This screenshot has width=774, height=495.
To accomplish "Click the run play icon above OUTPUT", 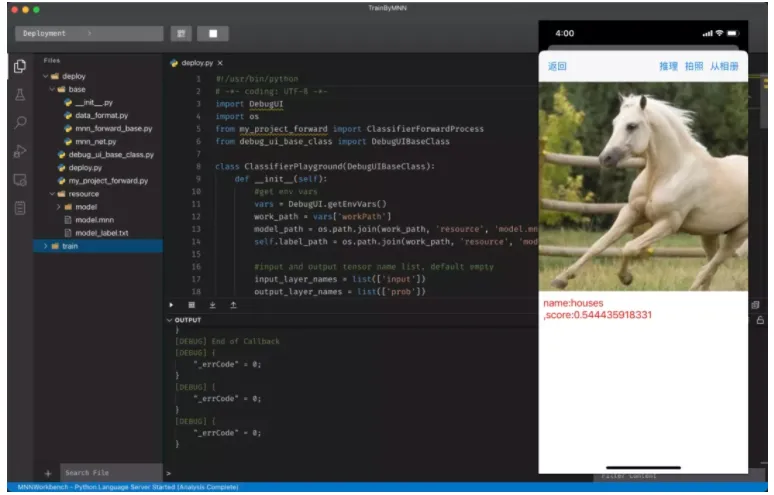I will (x=171, y=305).
